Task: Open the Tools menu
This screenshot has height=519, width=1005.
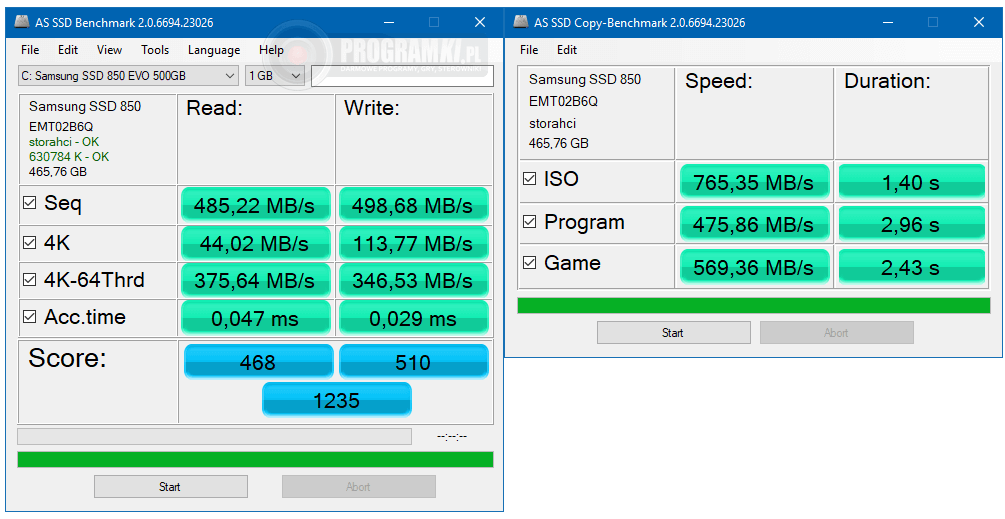Action: click(x=155, y=50)
